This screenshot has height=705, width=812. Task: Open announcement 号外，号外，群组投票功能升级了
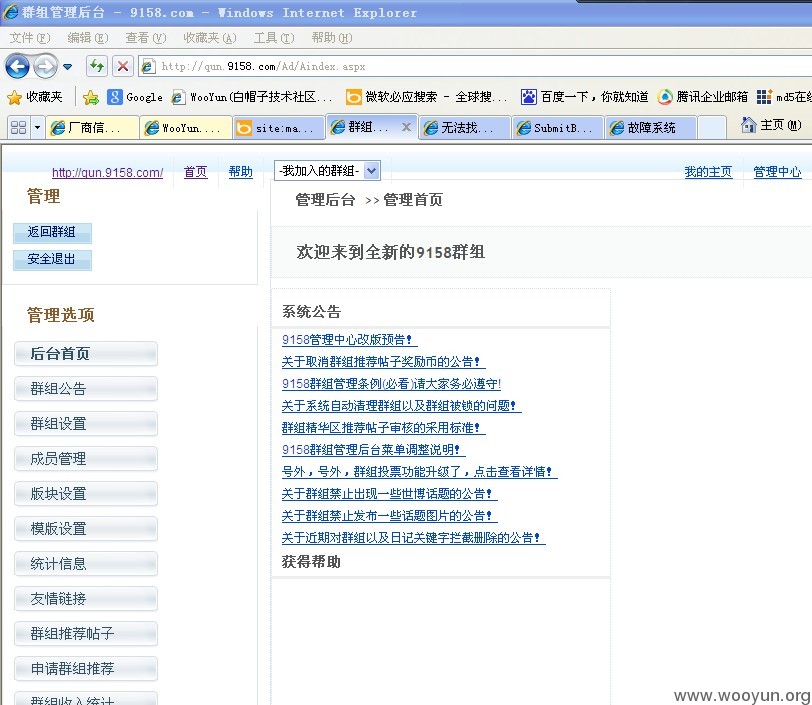(419, 472)
